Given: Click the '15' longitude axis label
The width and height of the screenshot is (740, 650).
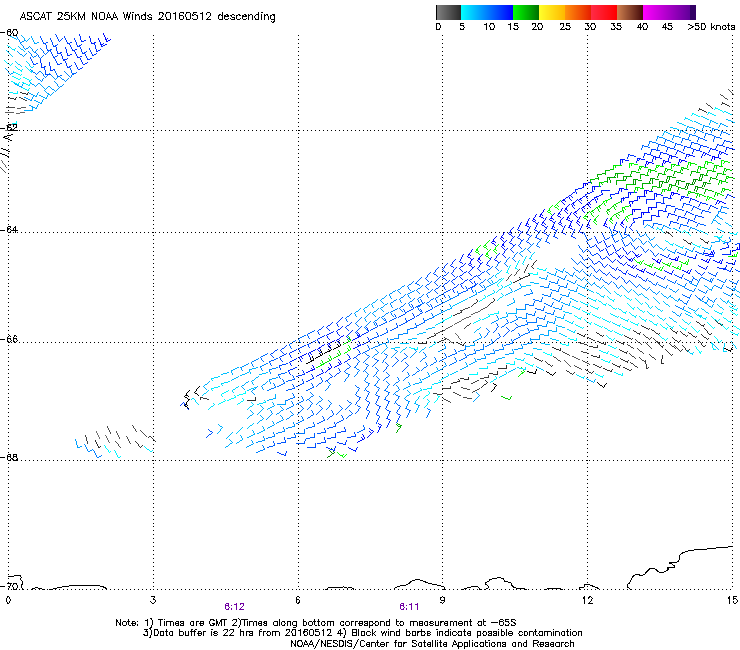Looking at the screenshot, I should (732, 600).
